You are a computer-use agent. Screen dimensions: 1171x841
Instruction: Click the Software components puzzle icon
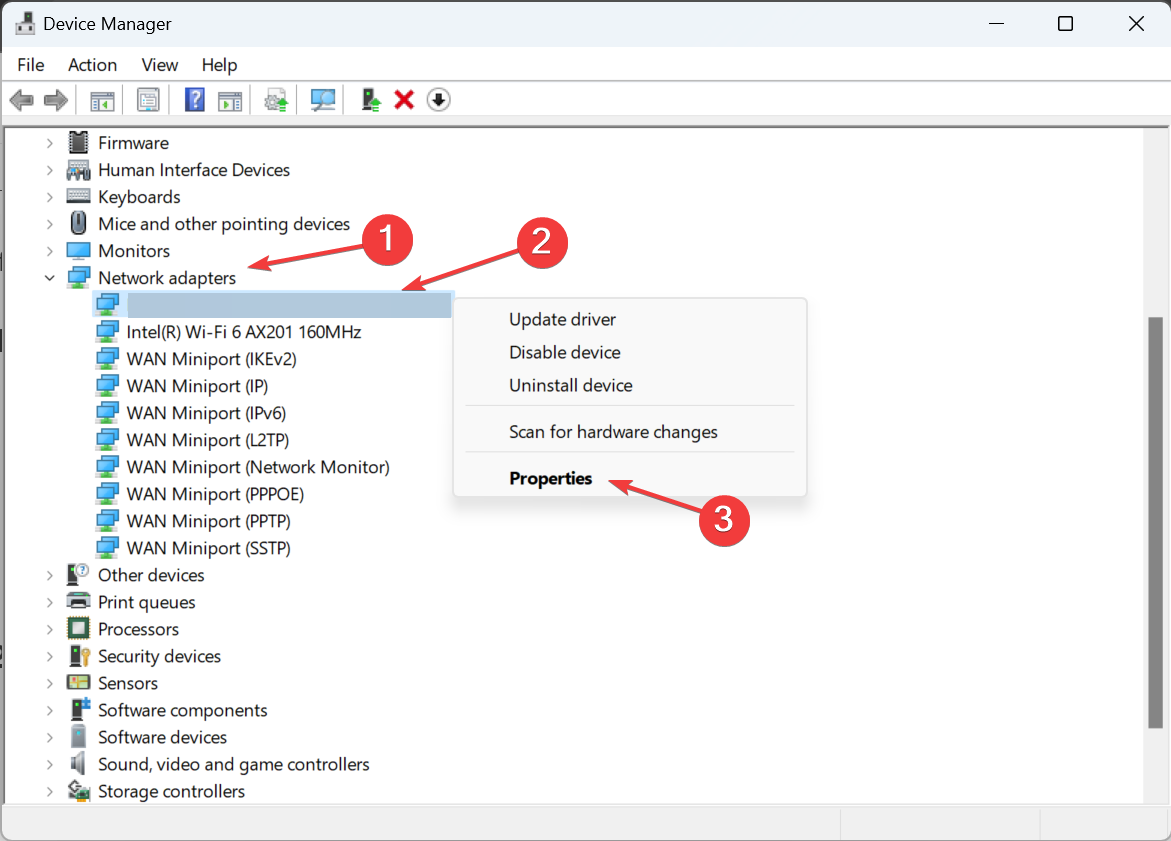click(80, 710)
